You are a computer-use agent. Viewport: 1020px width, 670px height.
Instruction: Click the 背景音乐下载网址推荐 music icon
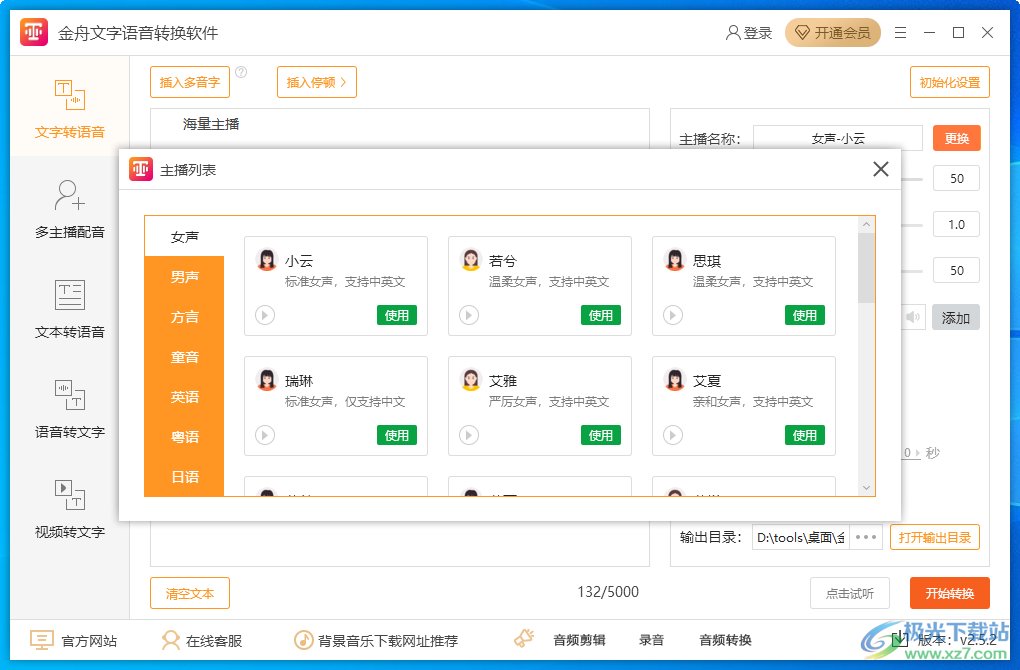(306, 639)
